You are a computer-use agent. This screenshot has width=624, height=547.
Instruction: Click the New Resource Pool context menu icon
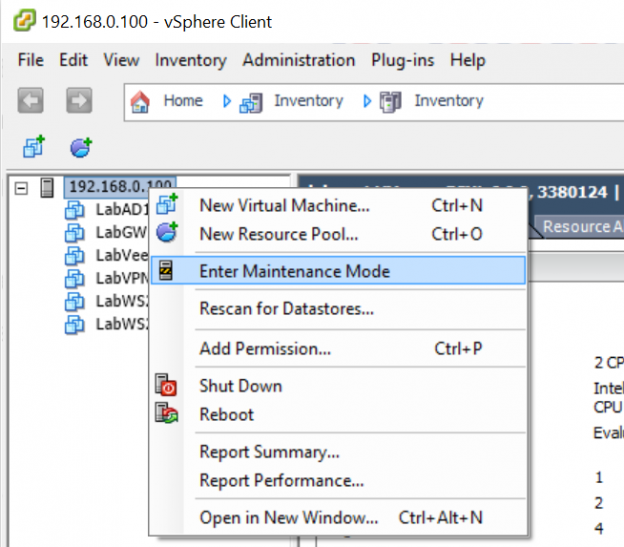(167, 232)
